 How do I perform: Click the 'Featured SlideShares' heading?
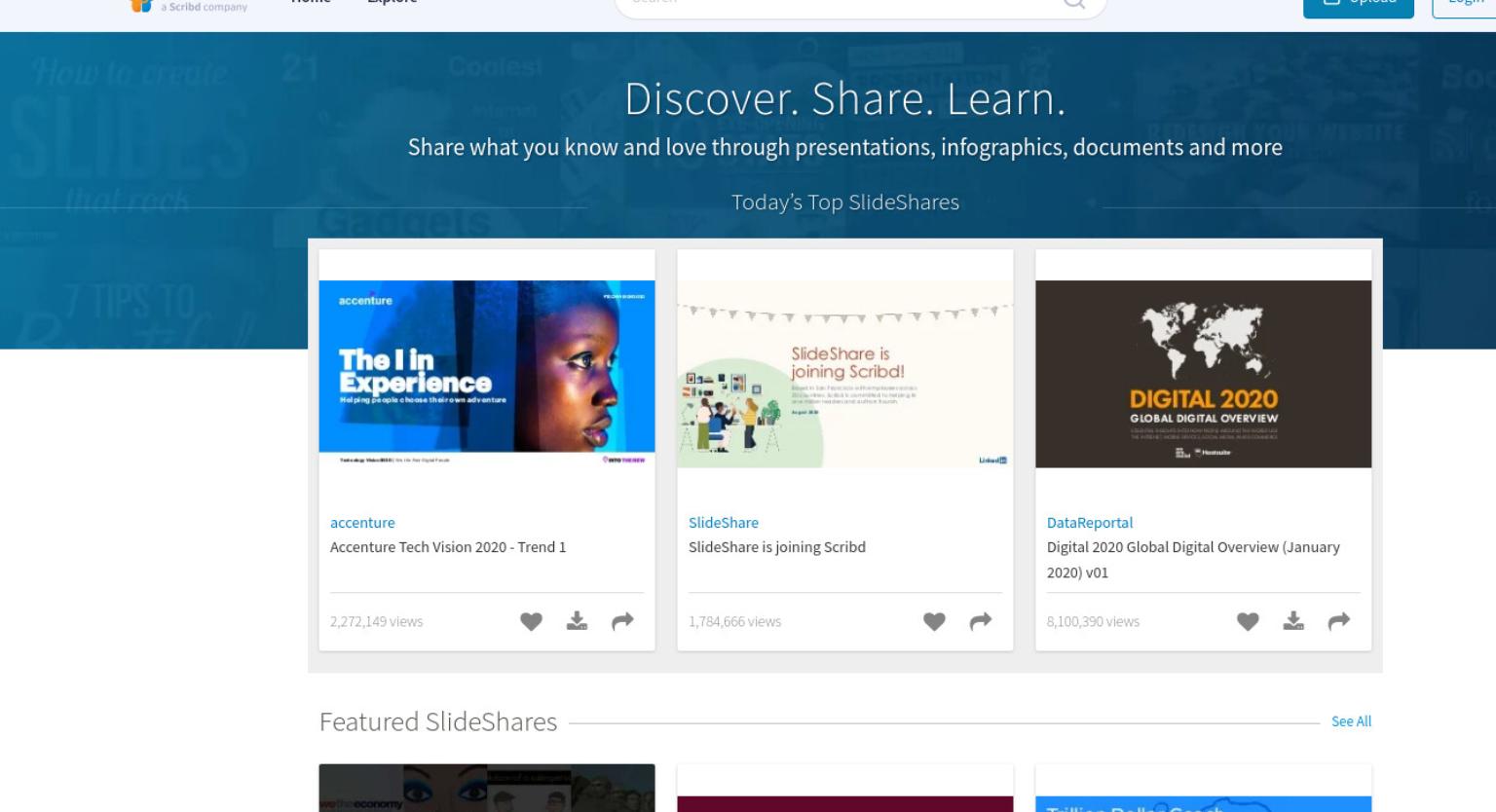(438, 721)
